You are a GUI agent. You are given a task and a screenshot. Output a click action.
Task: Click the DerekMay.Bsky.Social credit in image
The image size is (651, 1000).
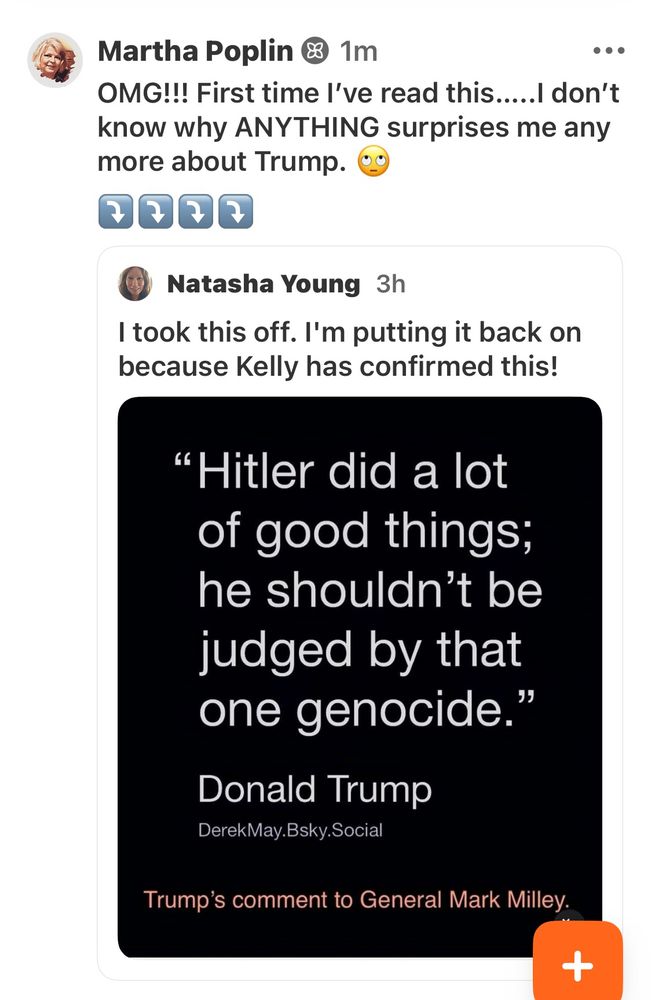coord(290,830)
